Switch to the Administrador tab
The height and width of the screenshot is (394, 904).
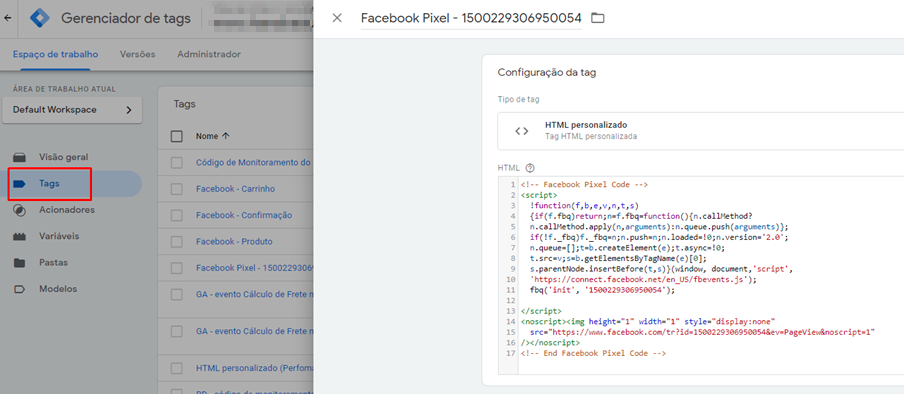[209, 54]
